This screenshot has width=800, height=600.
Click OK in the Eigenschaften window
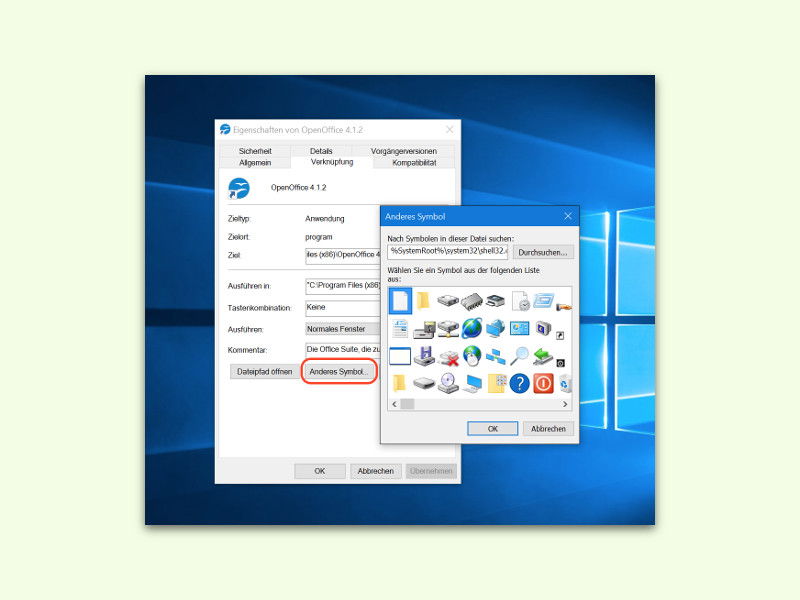[x=320, y=471]
